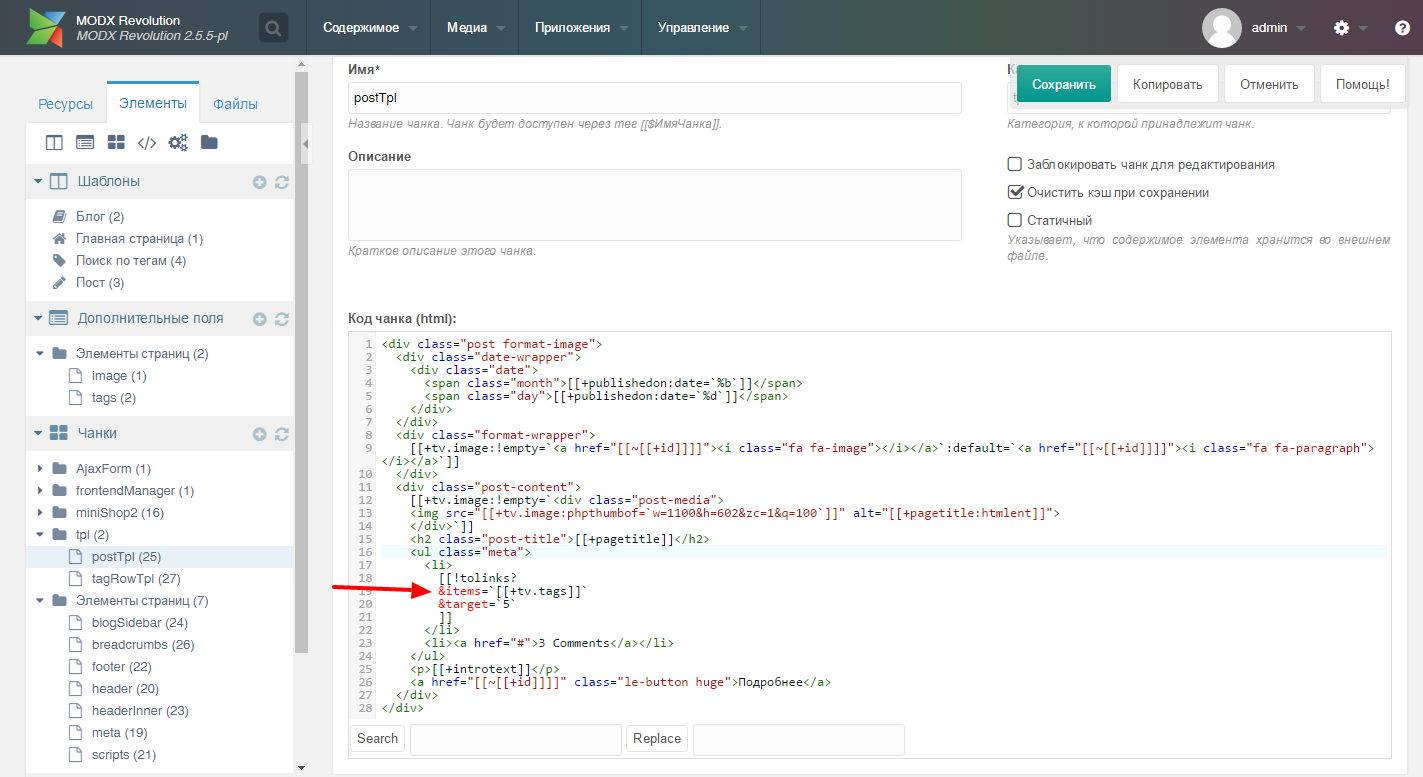
Task: Click the new template variable icon in toolbar
Action: [85, 143]
